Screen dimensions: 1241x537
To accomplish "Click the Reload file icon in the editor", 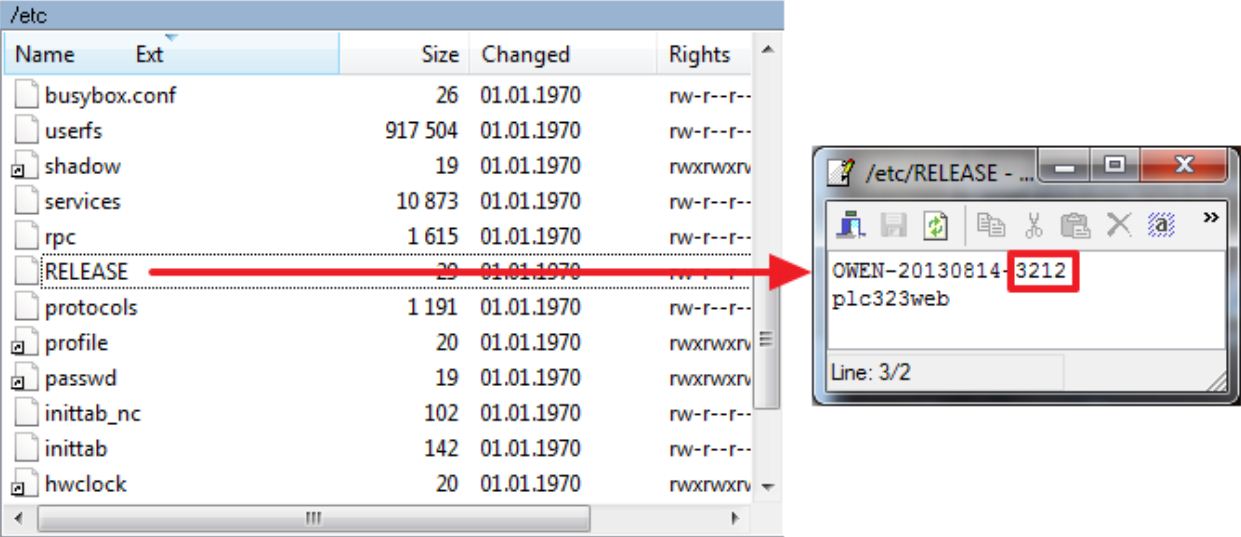I will click(x=934, y=227).
